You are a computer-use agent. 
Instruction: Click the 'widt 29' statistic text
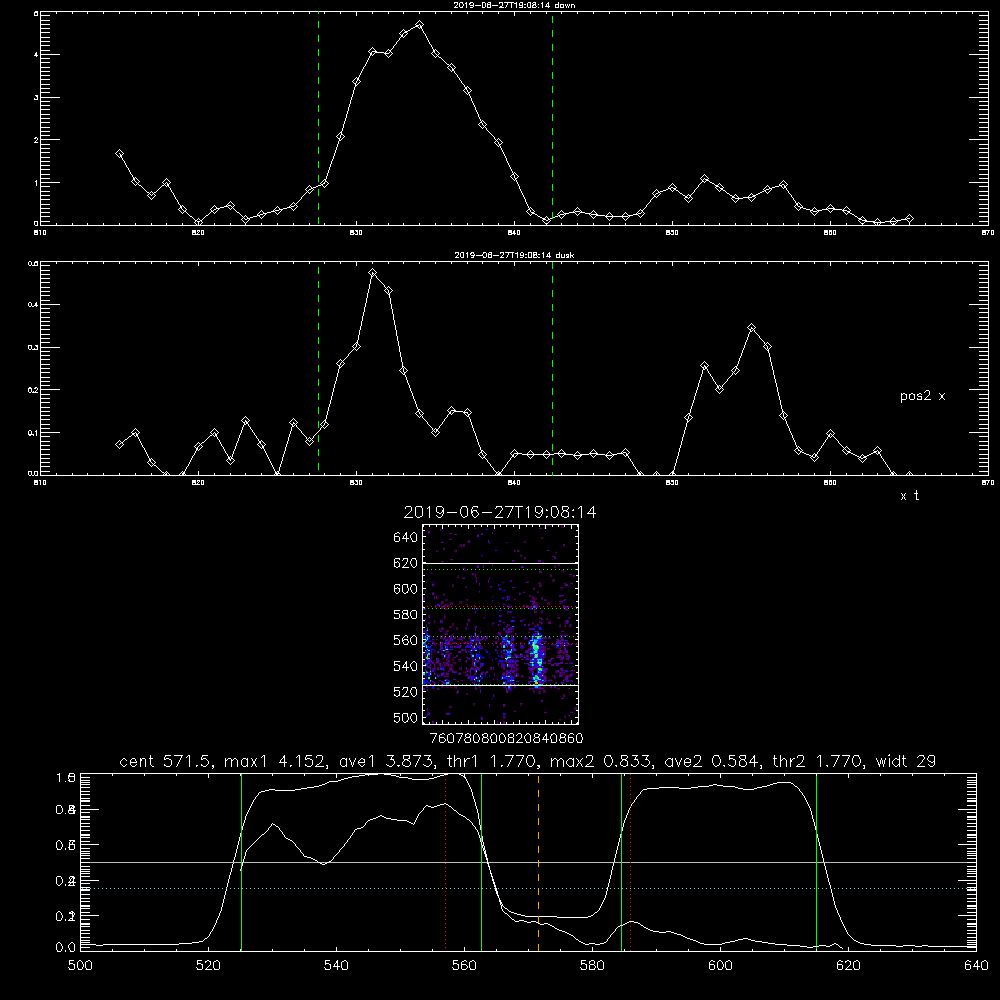(906, 761)
